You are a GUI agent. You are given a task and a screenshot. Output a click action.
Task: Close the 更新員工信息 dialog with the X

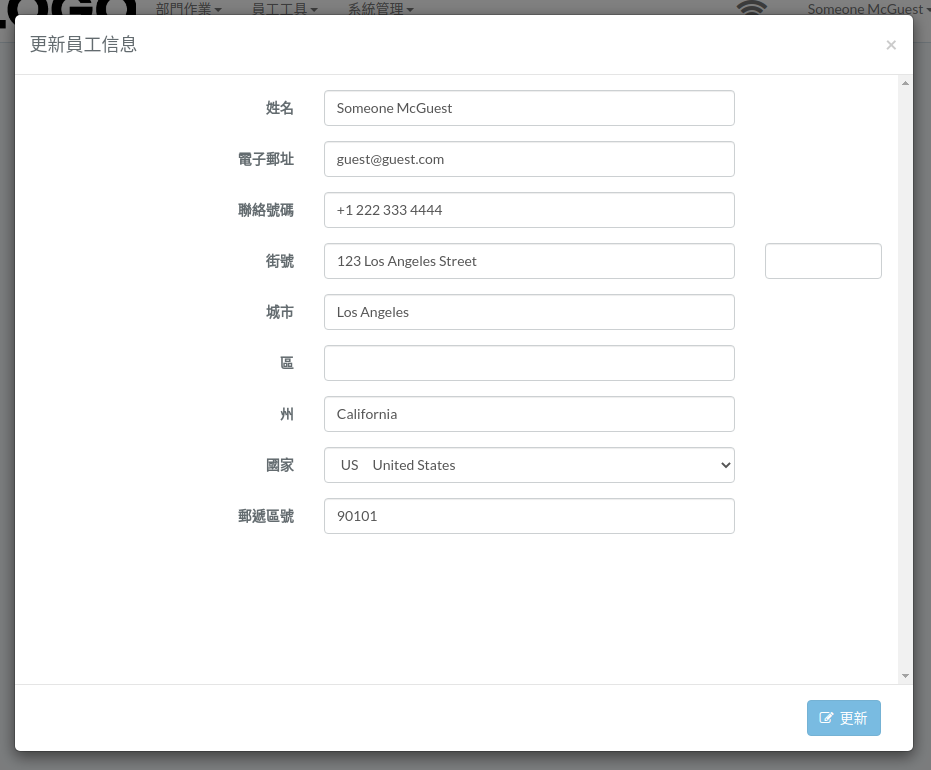point(891,45)
